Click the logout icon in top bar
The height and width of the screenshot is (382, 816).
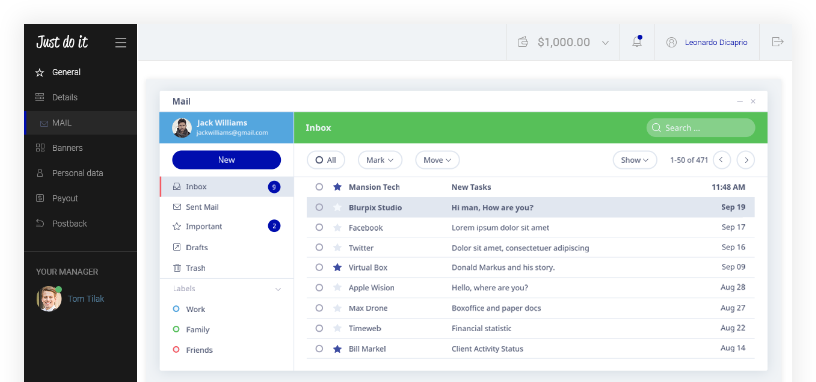click(x=777, y=42)
